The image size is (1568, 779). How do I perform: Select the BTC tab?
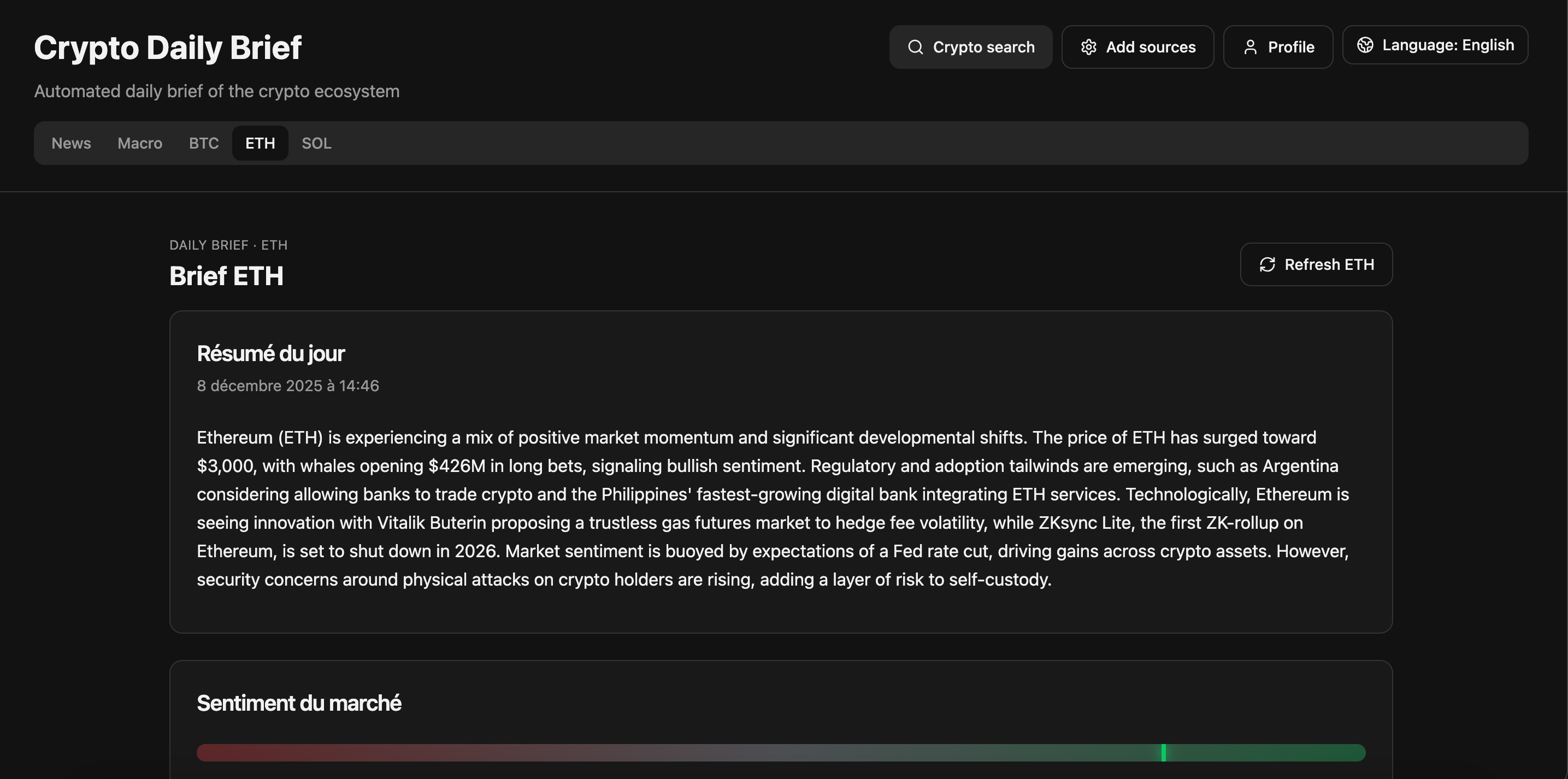(203, 143)
